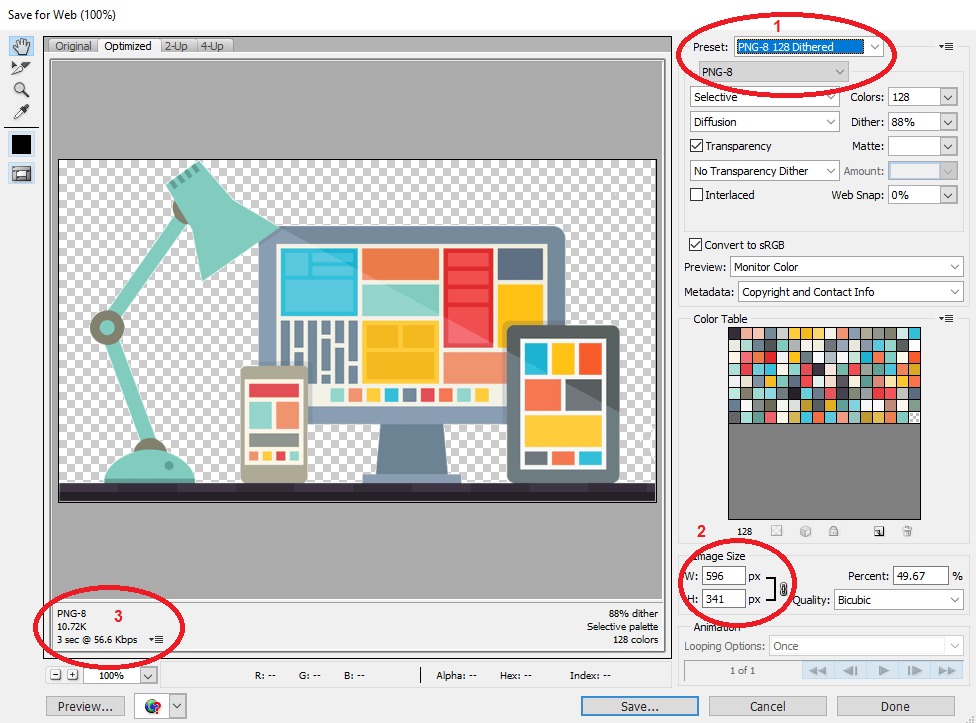Select the Slice Select tool
Screen dimensions: 976x723
[21, 68]
